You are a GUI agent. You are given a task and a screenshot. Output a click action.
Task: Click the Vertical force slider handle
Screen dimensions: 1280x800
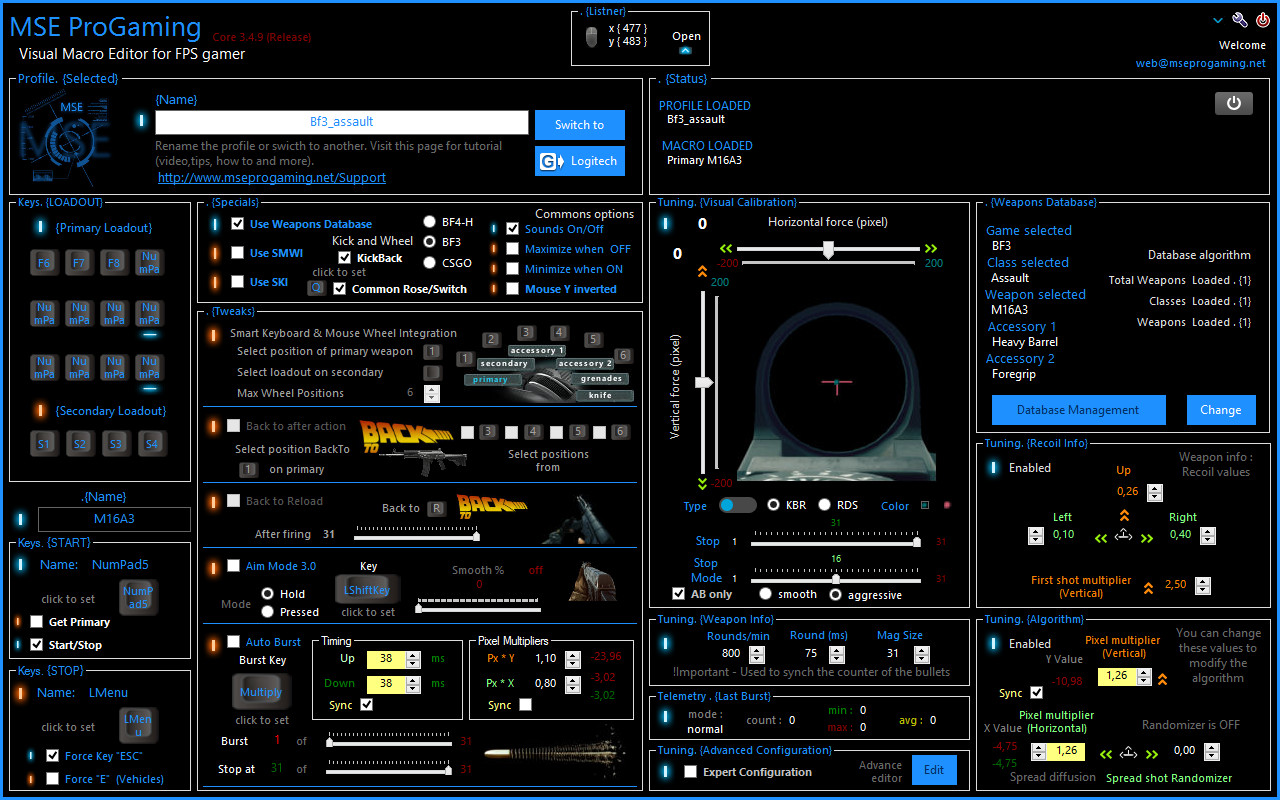point(704,382)
